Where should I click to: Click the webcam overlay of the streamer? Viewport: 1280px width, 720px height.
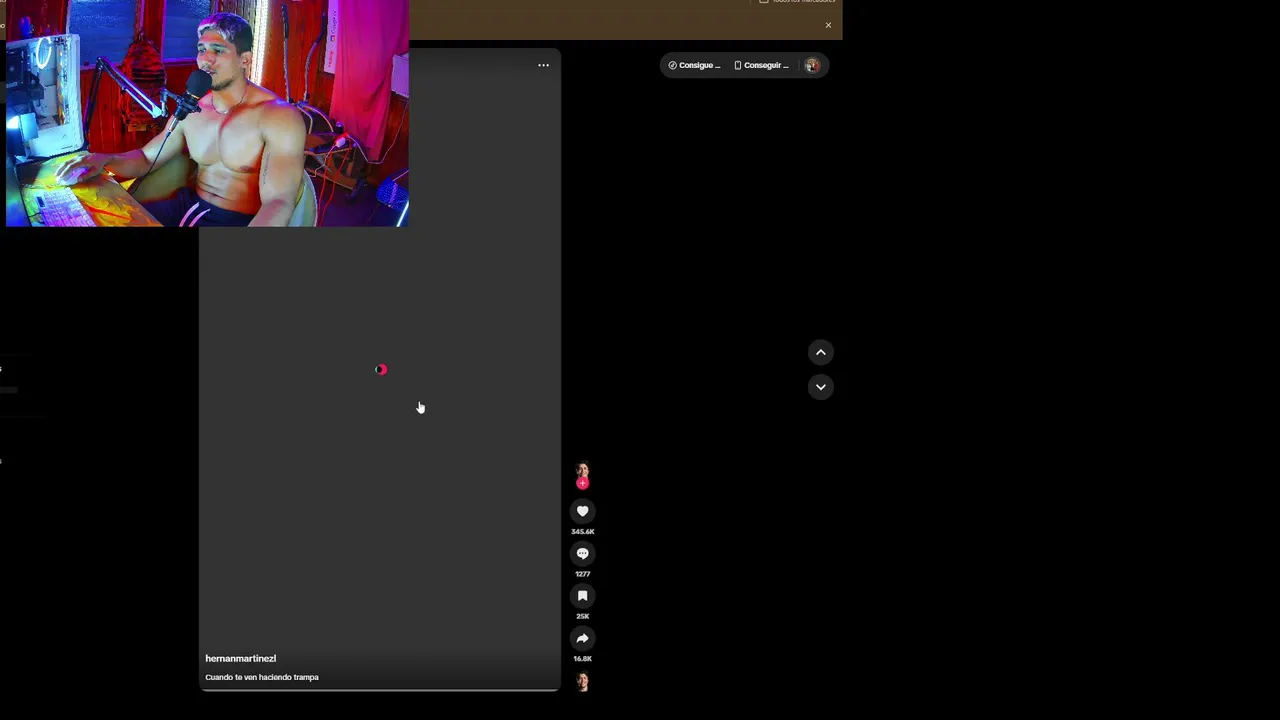pyautogui.click(x=207, y=113)
